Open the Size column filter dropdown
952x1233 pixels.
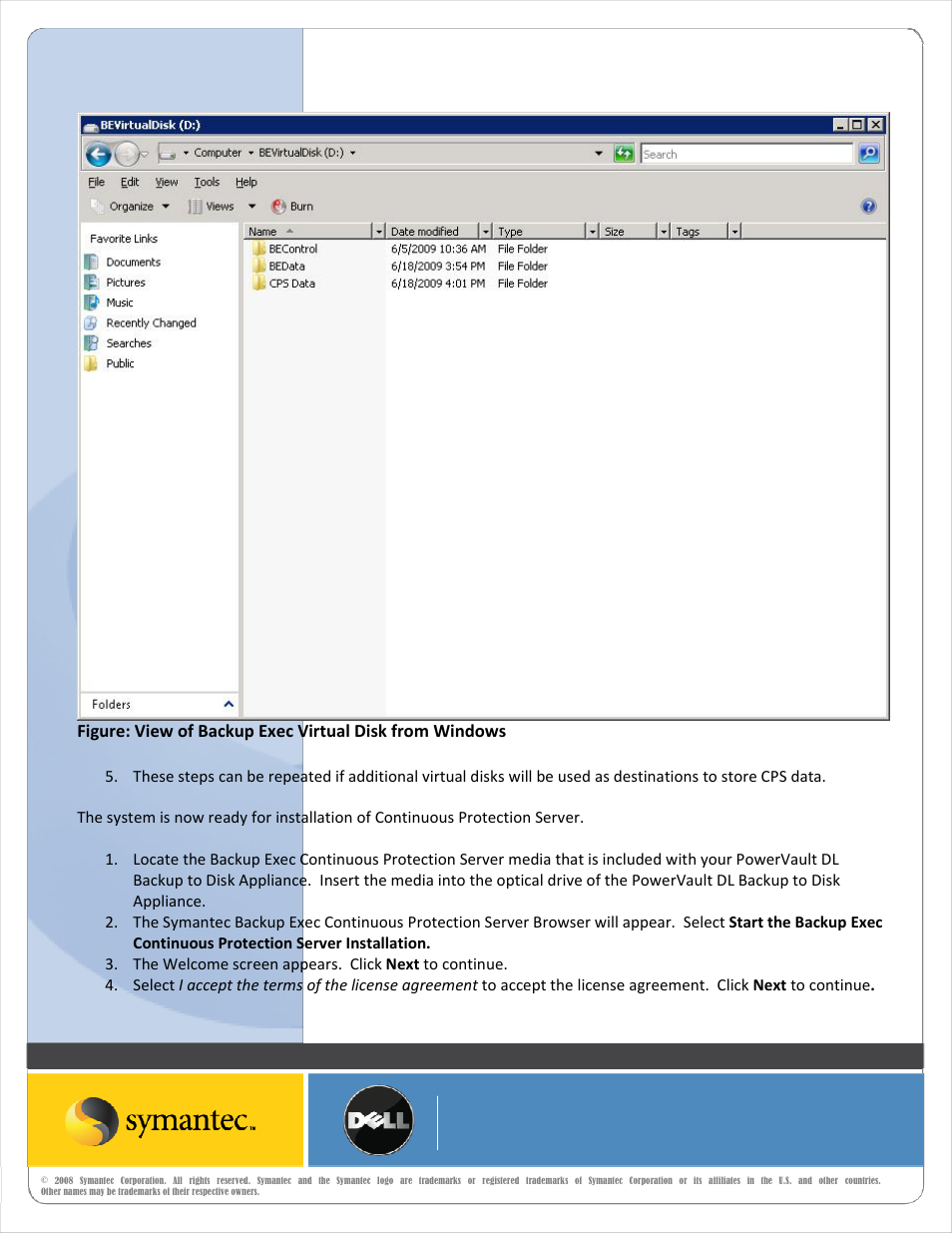pos(664,232)
